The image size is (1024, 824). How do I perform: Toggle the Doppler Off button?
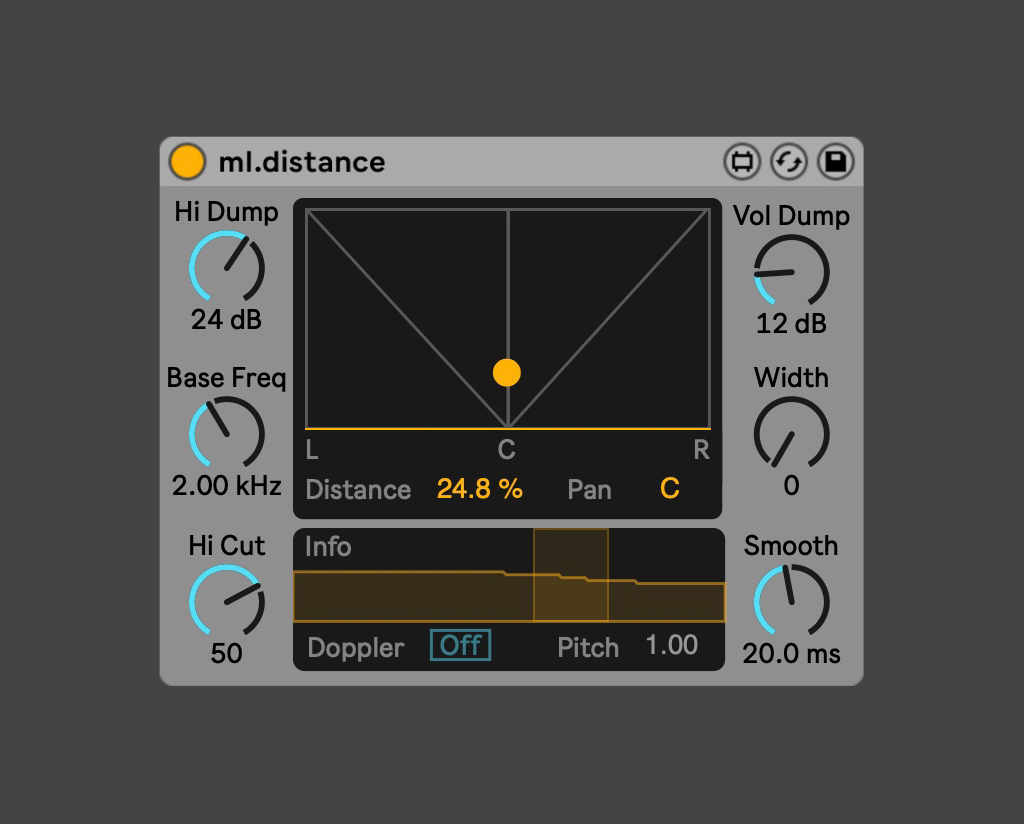(x=460, y=645)
